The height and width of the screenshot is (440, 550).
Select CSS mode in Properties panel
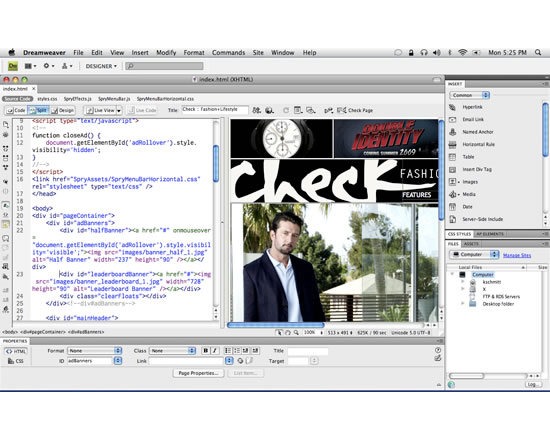[16, 361]
